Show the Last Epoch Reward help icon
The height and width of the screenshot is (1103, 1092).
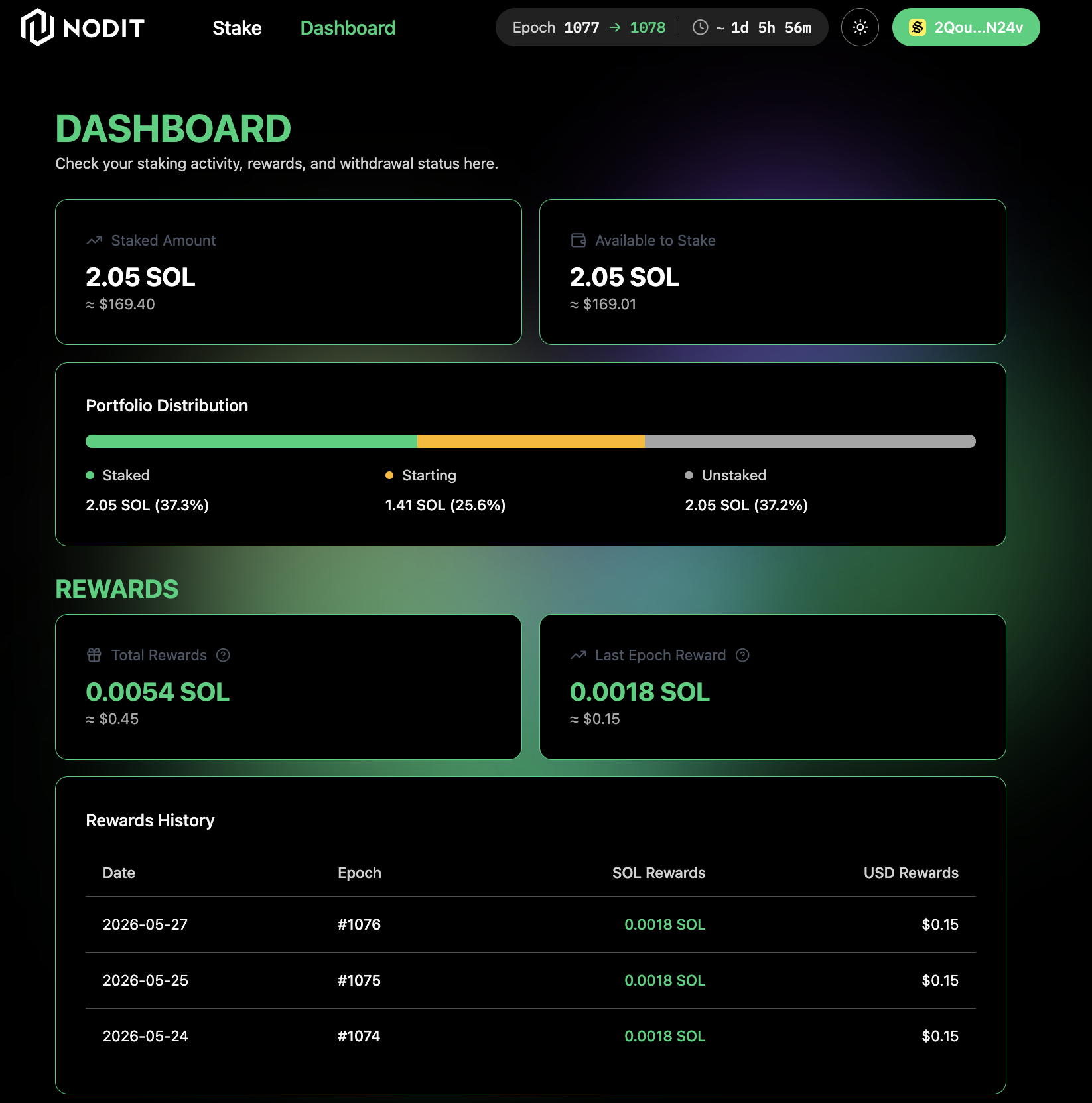click(742, 655)
